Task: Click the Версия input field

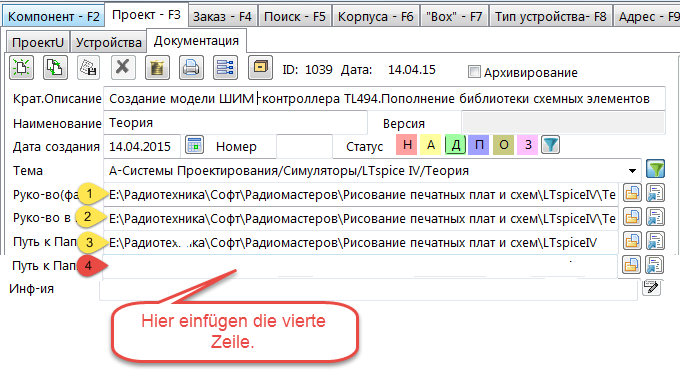Action: coord(563,123)
